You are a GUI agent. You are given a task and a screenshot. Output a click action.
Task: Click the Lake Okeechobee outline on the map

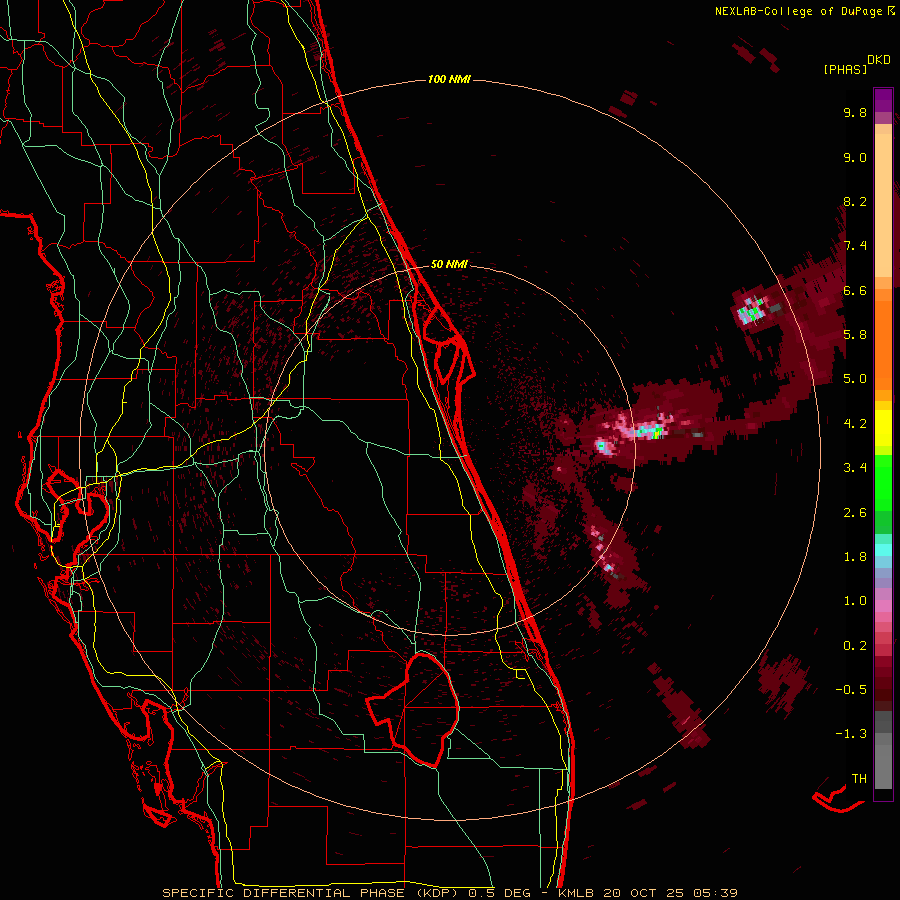point(414,709)
